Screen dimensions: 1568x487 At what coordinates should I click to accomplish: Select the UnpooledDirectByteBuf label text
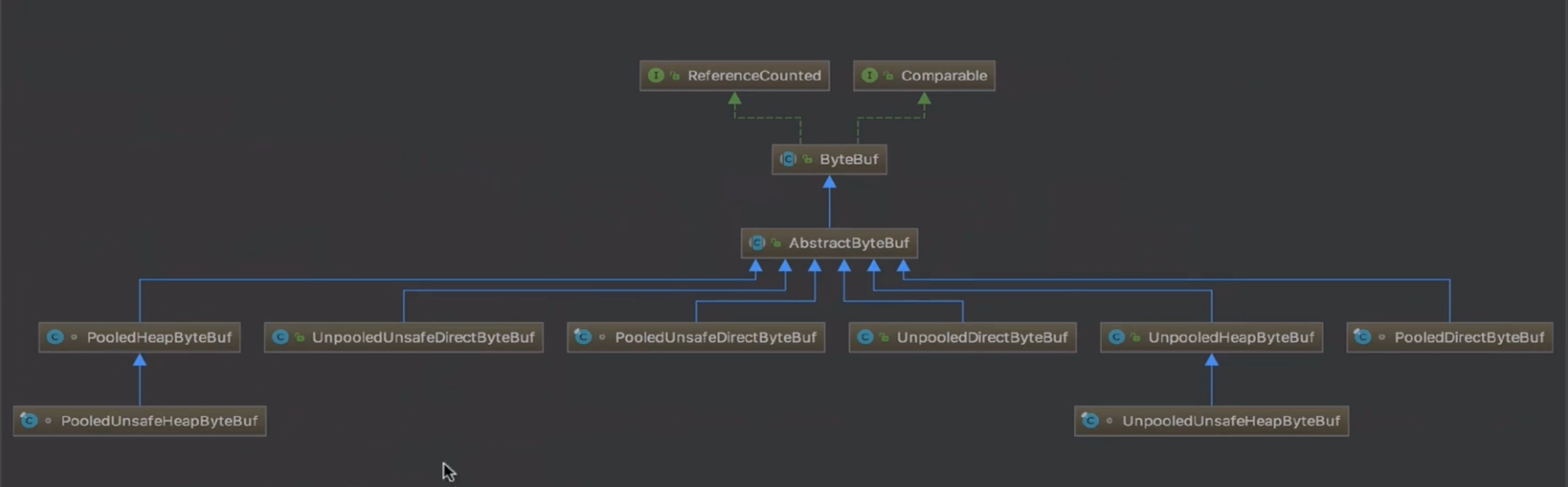tap(982, 337)
